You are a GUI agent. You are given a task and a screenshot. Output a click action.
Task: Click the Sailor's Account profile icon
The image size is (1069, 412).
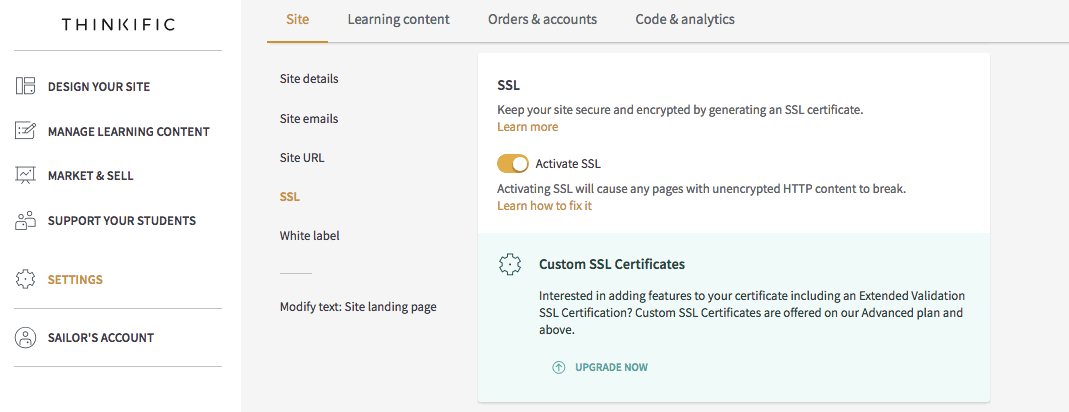(x=25, y=337)
